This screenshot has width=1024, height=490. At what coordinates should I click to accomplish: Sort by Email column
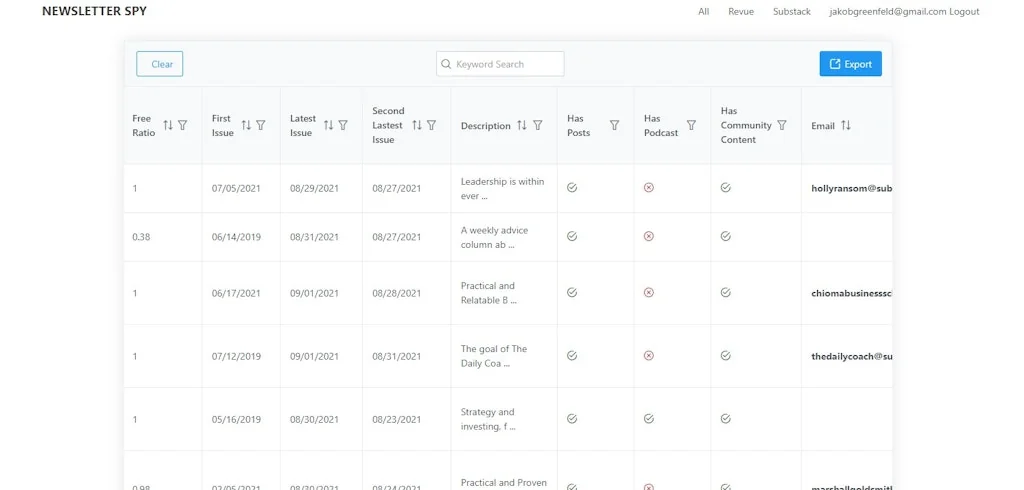(846, 125)
